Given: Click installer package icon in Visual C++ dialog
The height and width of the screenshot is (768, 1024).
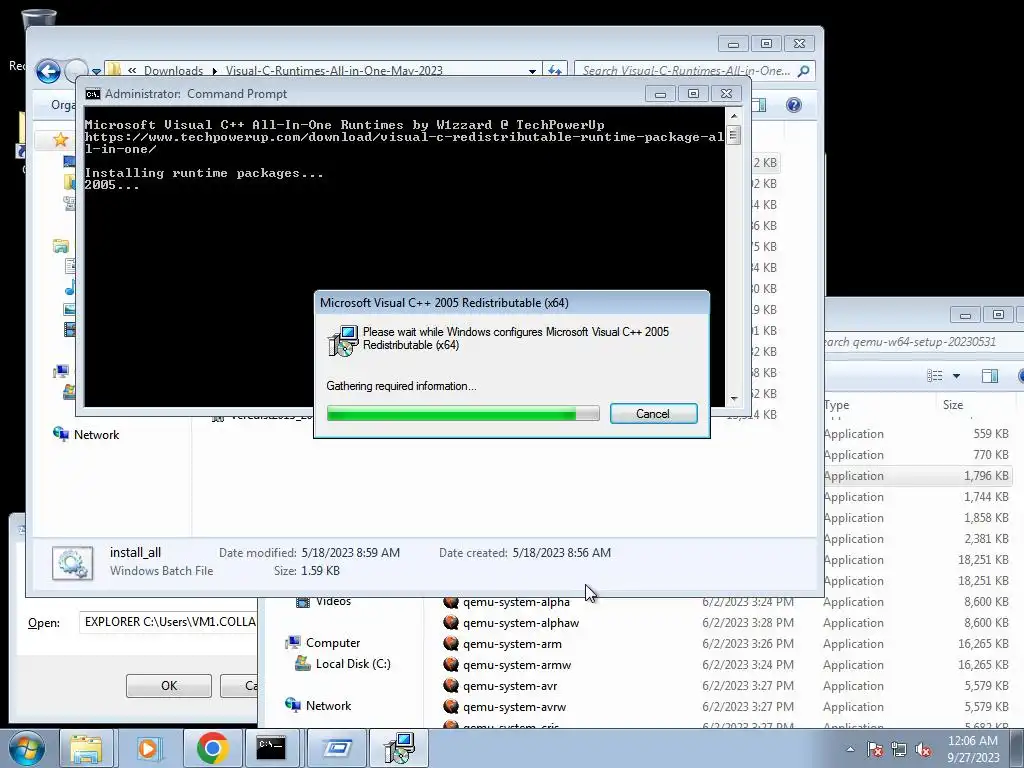Looking at the screenshot, I should (343, 341).
